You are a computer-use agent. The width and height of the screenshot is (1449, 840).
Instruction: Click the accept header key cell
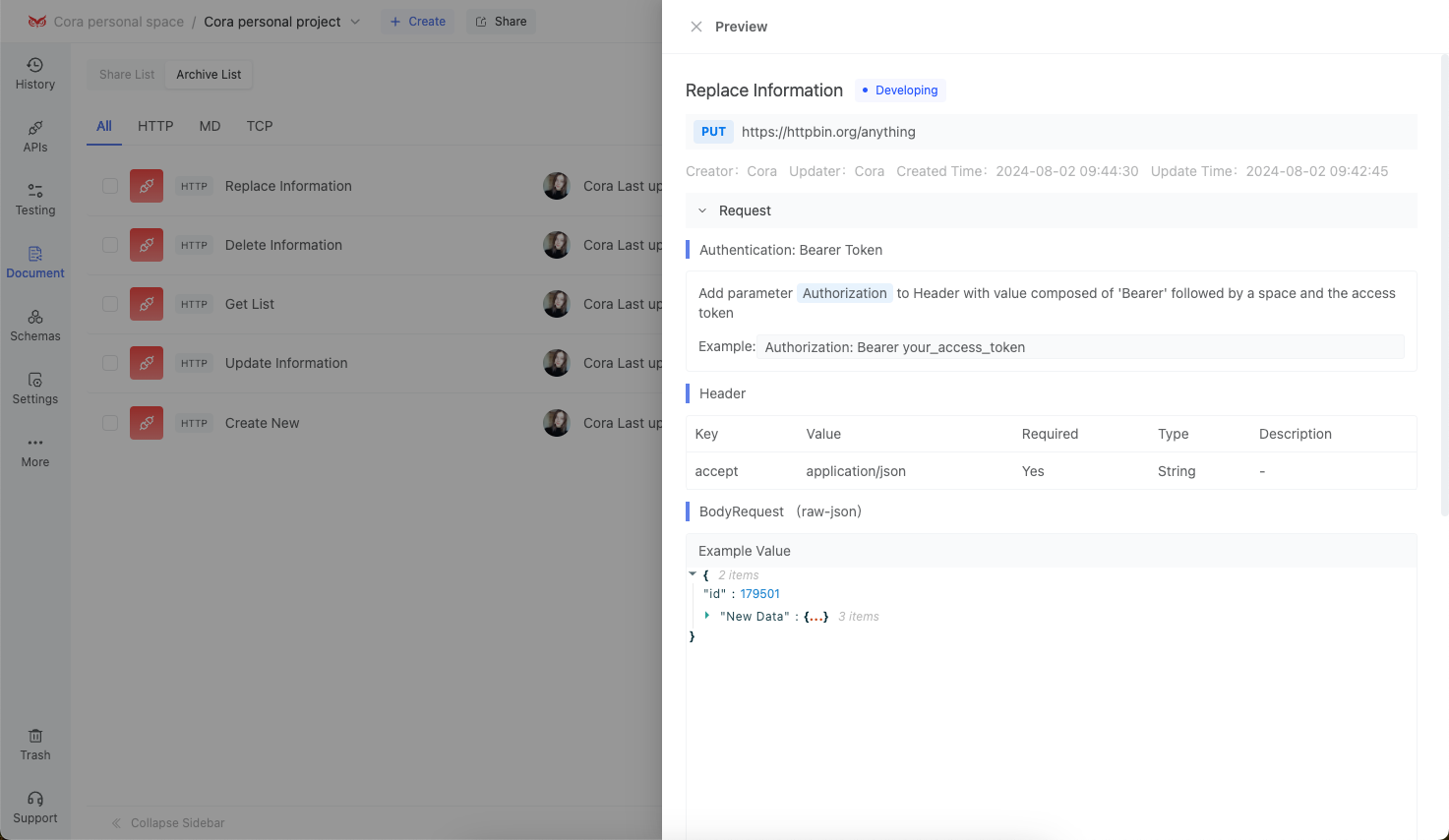pyautogui.click(x=716, y=471)
